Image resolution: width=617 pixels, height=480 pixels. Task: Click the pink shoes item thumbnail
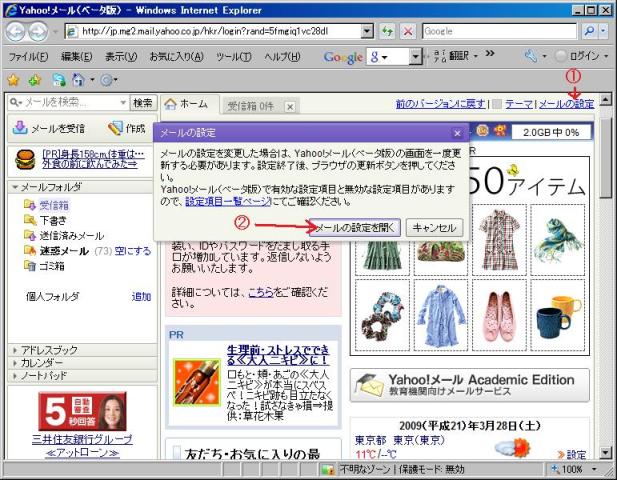[499, 316]
